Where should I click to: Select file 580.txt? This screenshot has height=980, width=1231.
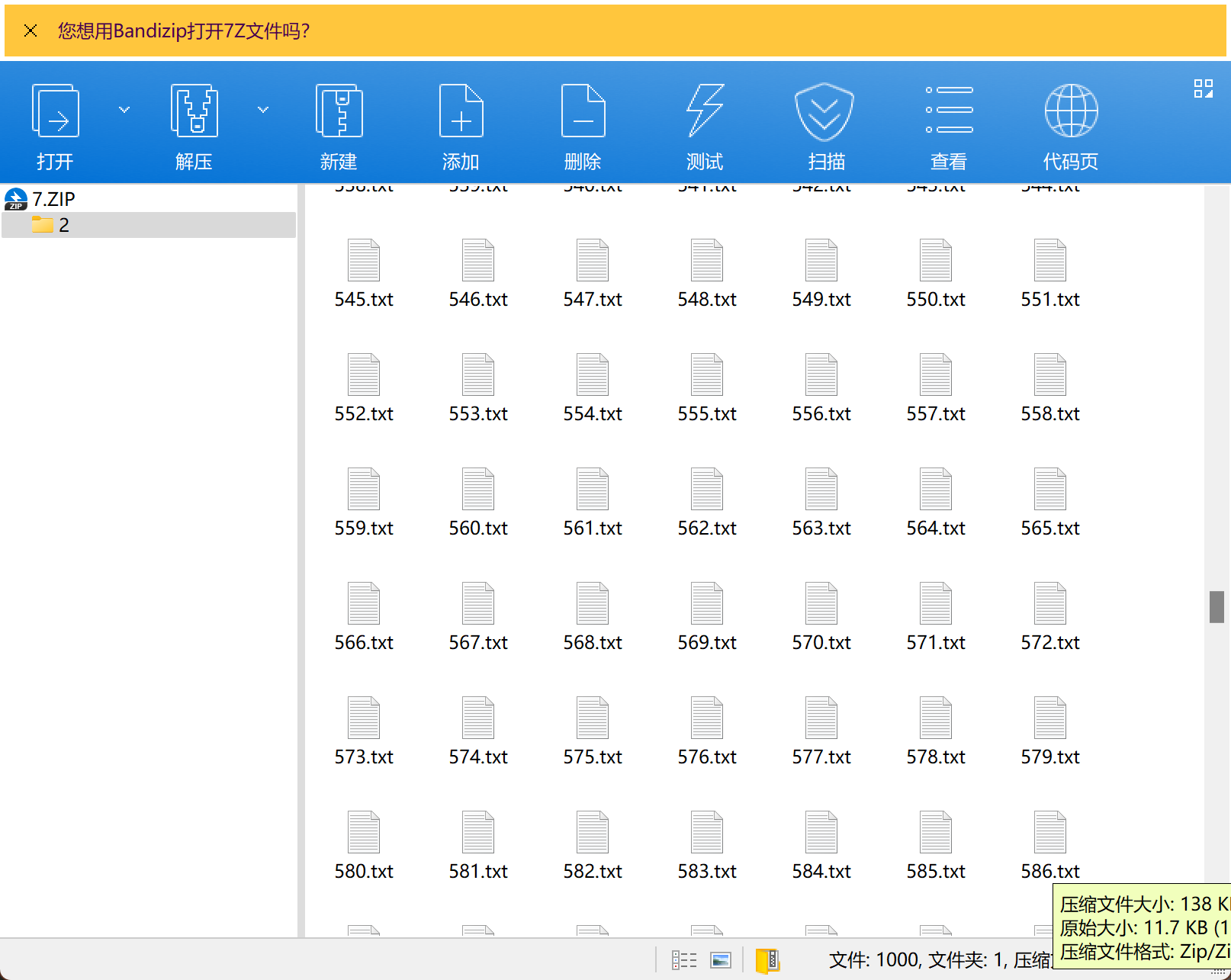click(x=364, y=846)
